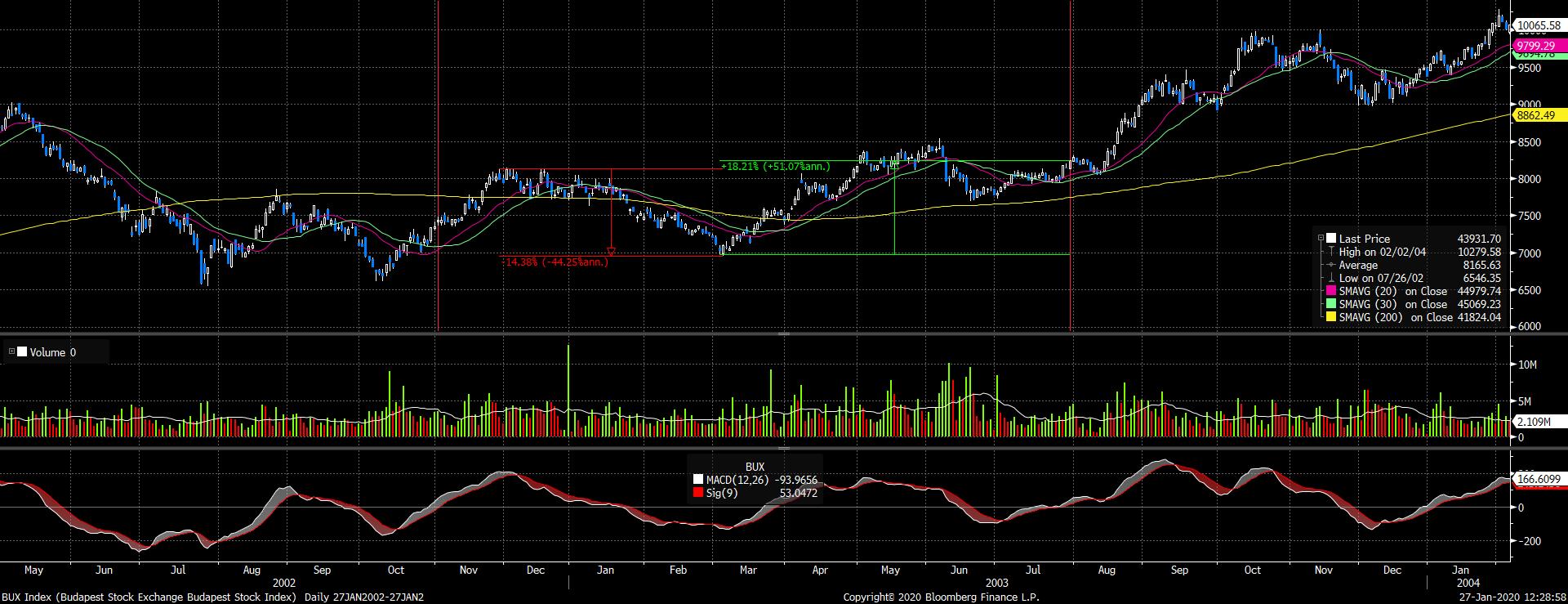Expand the Volume legend box
The width and height of the screenshot is (1568, 604).
(x=11, y=352)
